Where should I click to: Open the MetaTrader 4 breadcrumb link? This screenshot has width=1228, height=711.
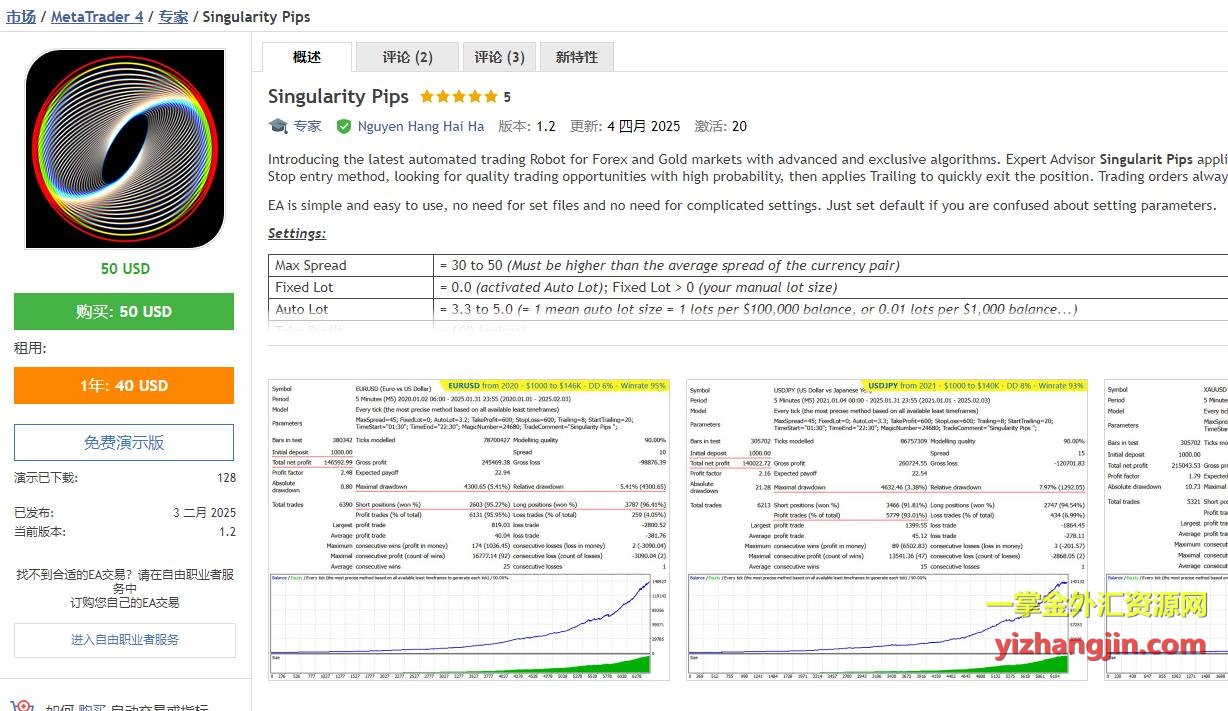tap(97, 17)
